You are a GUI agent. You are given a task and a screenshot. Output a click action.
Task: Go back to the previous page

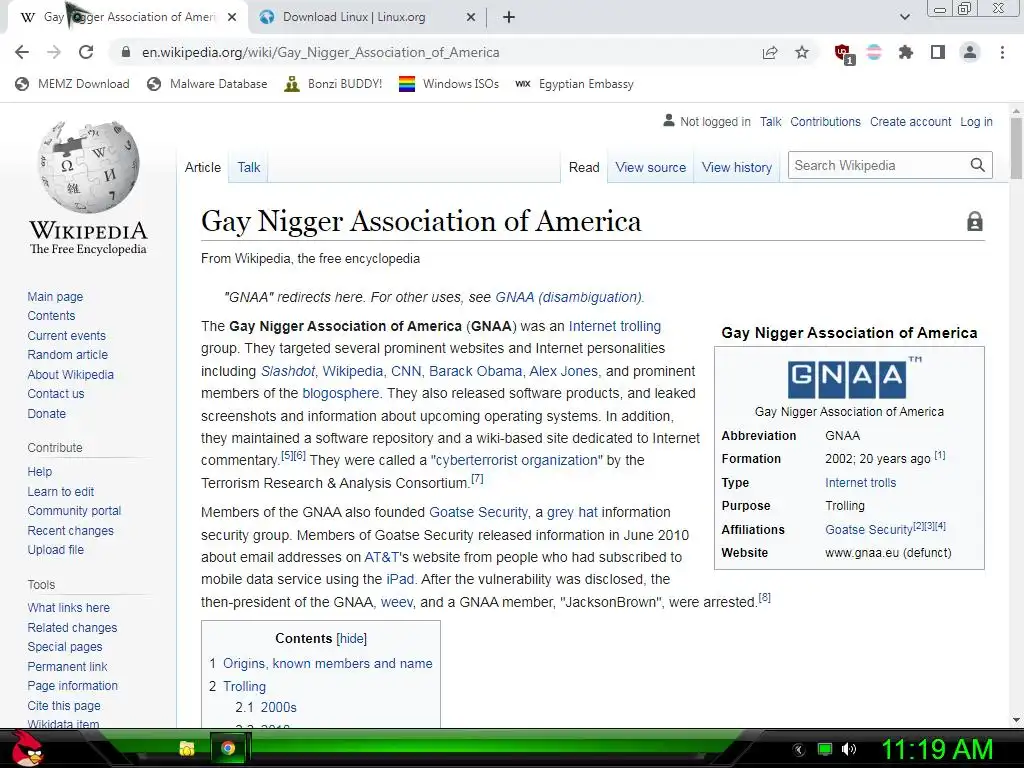click(x=22, y=52)
